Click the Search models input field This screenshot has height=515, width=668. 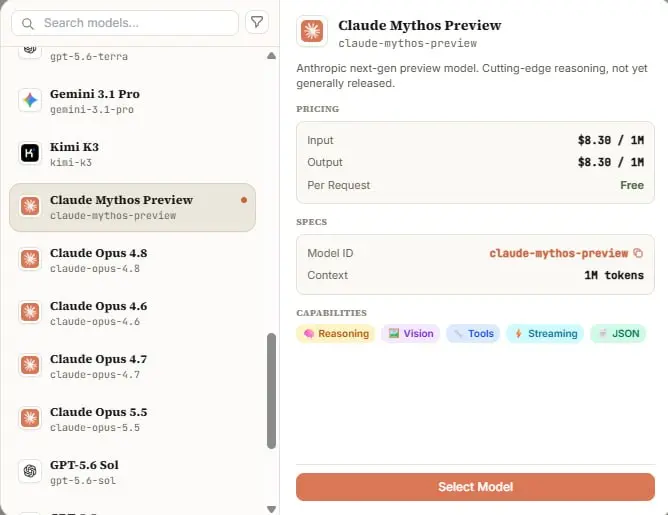(x=125, y=23)
